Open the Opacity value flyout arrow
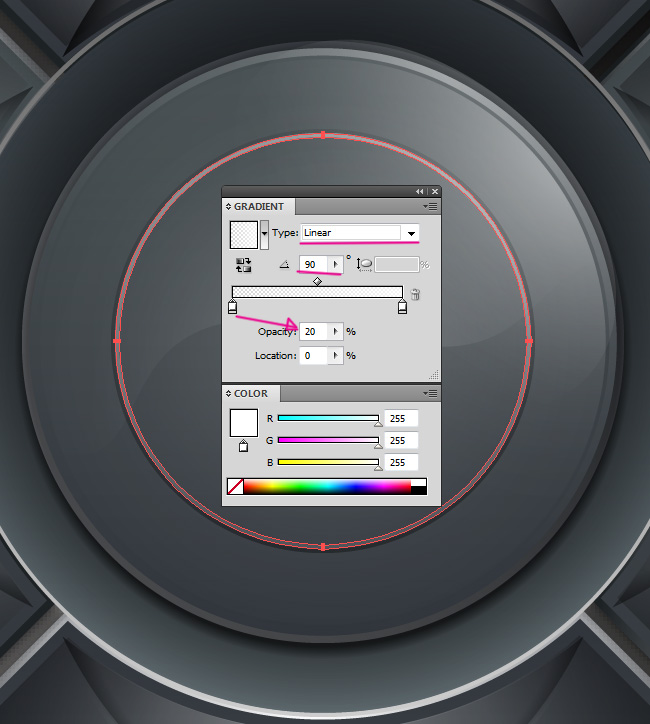This screenshot has height=724, width=650. (335, 331)
